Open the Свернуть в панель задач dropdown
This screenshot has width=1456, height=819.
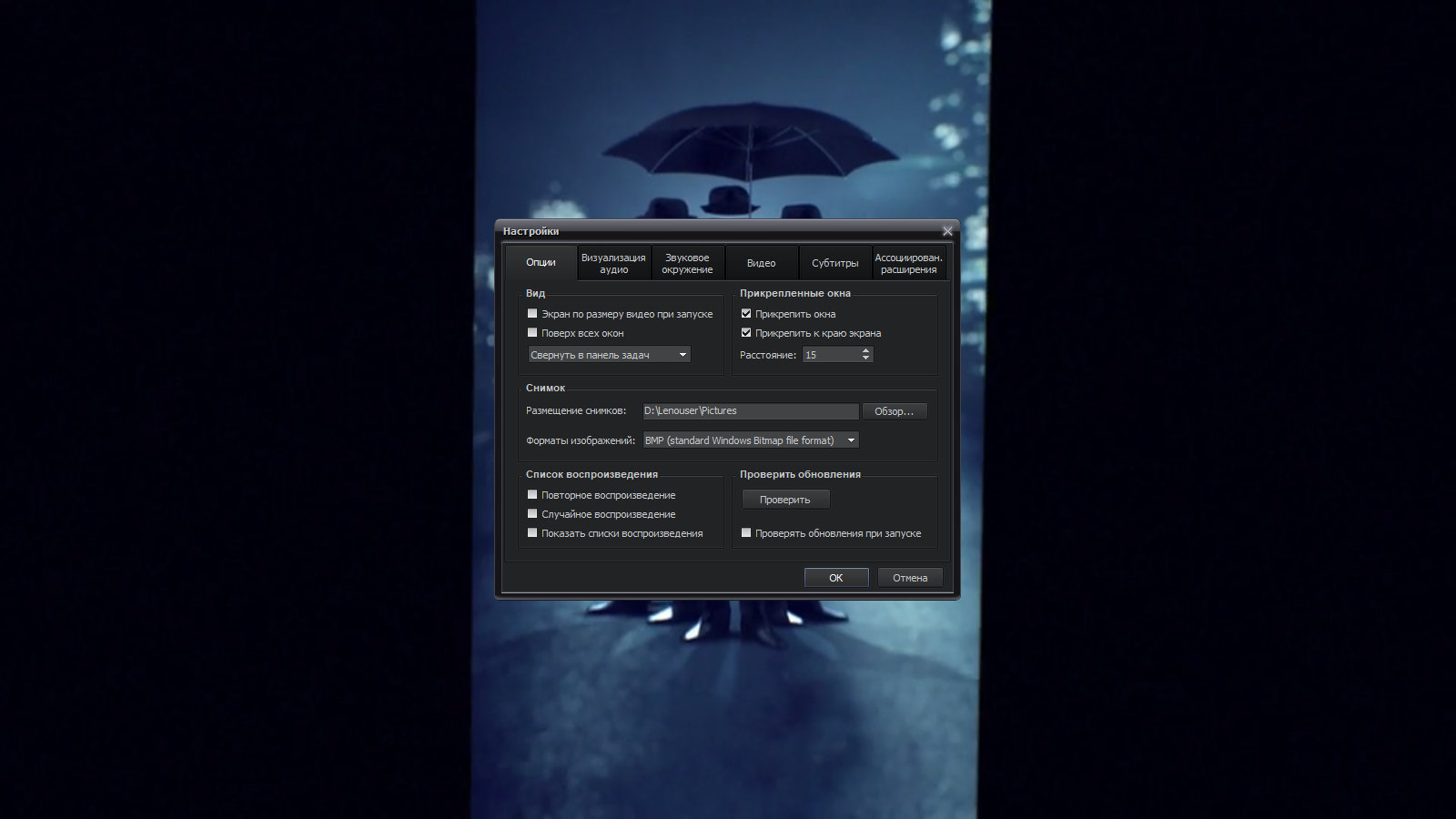(x=609, y=355)
